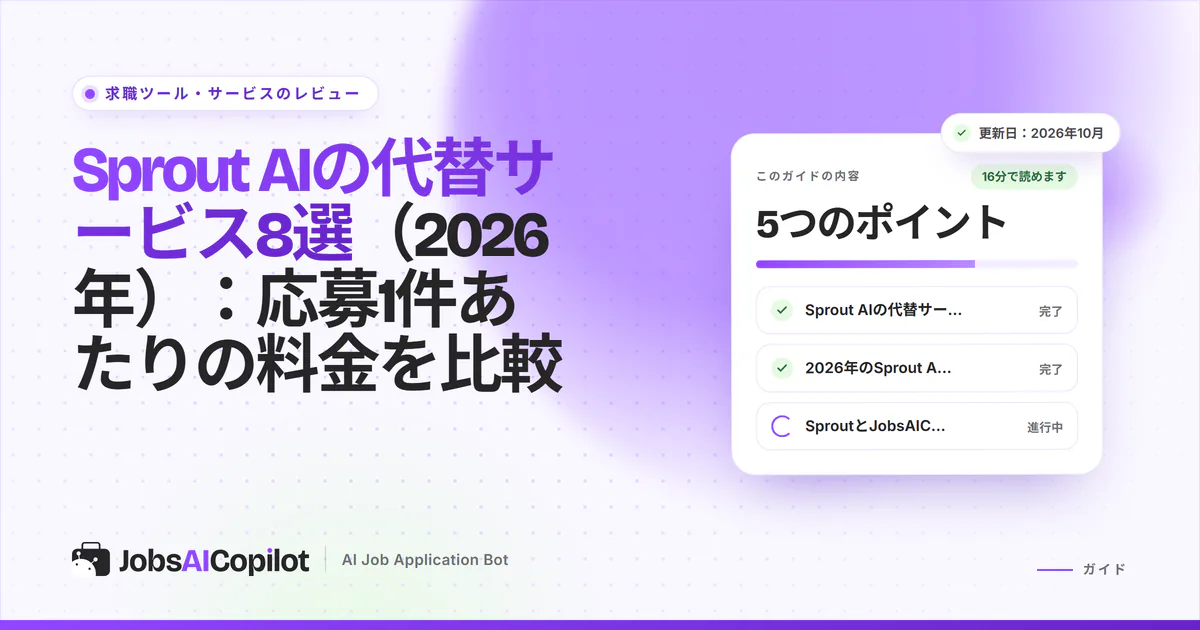This screenshot has height=630, width=1200.
Task: Click the check icon for 'Sprout AIの代替サー…'
Action: [783, 310]
